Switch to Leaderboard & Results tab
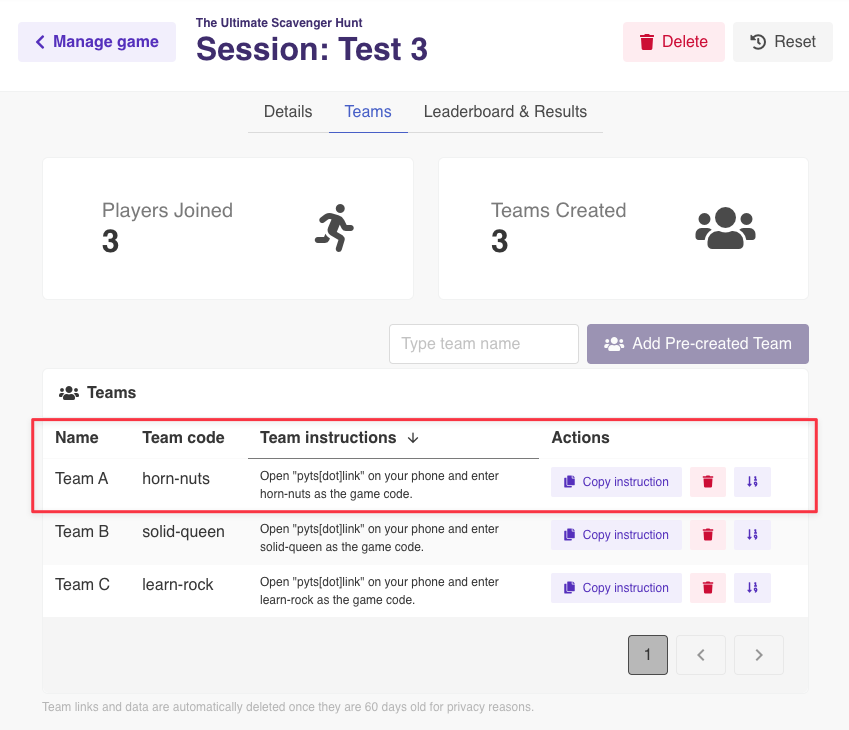Viewport: 849px width, 730px height. (x=505, y=111)
